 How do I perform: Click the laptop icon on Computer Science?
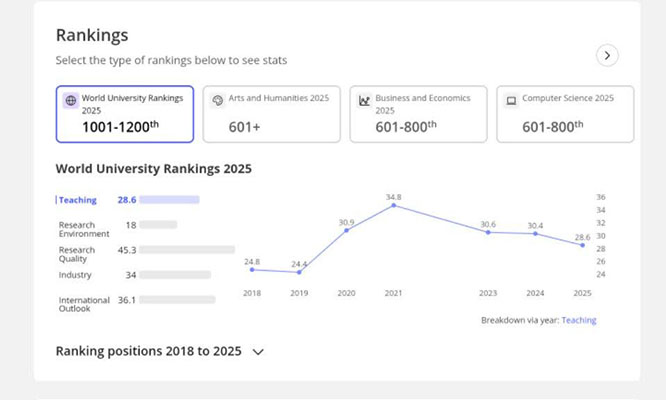click(x=511, y=100)
